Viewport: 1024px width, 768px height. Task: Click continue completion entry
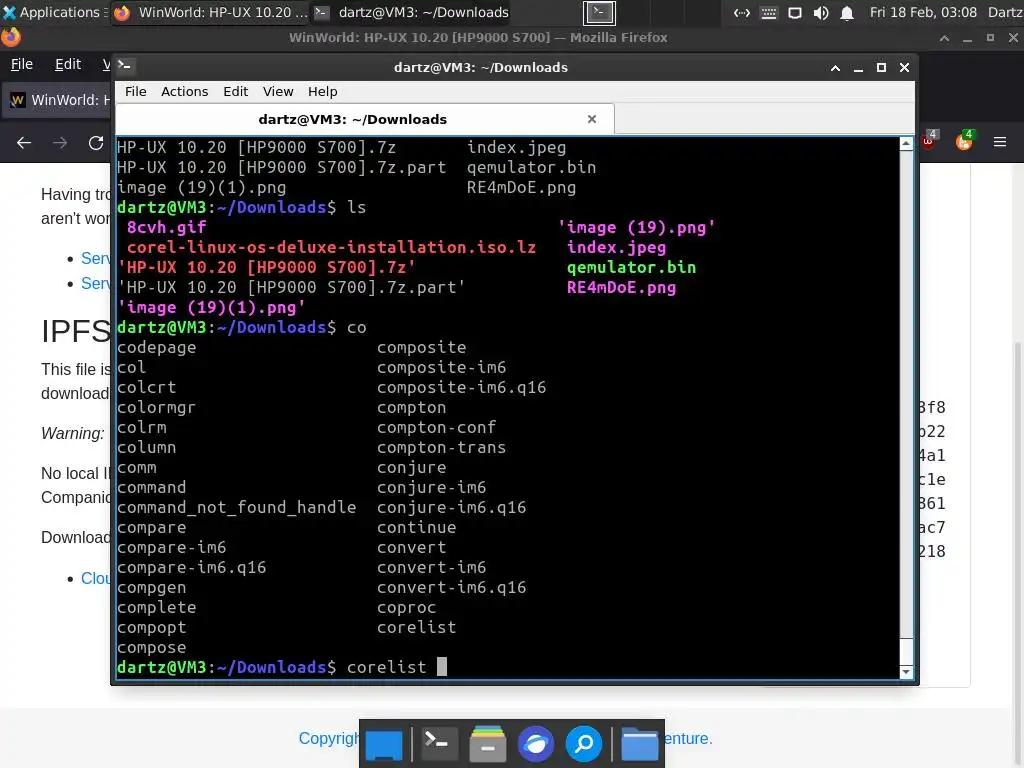[x=416, y=528]
